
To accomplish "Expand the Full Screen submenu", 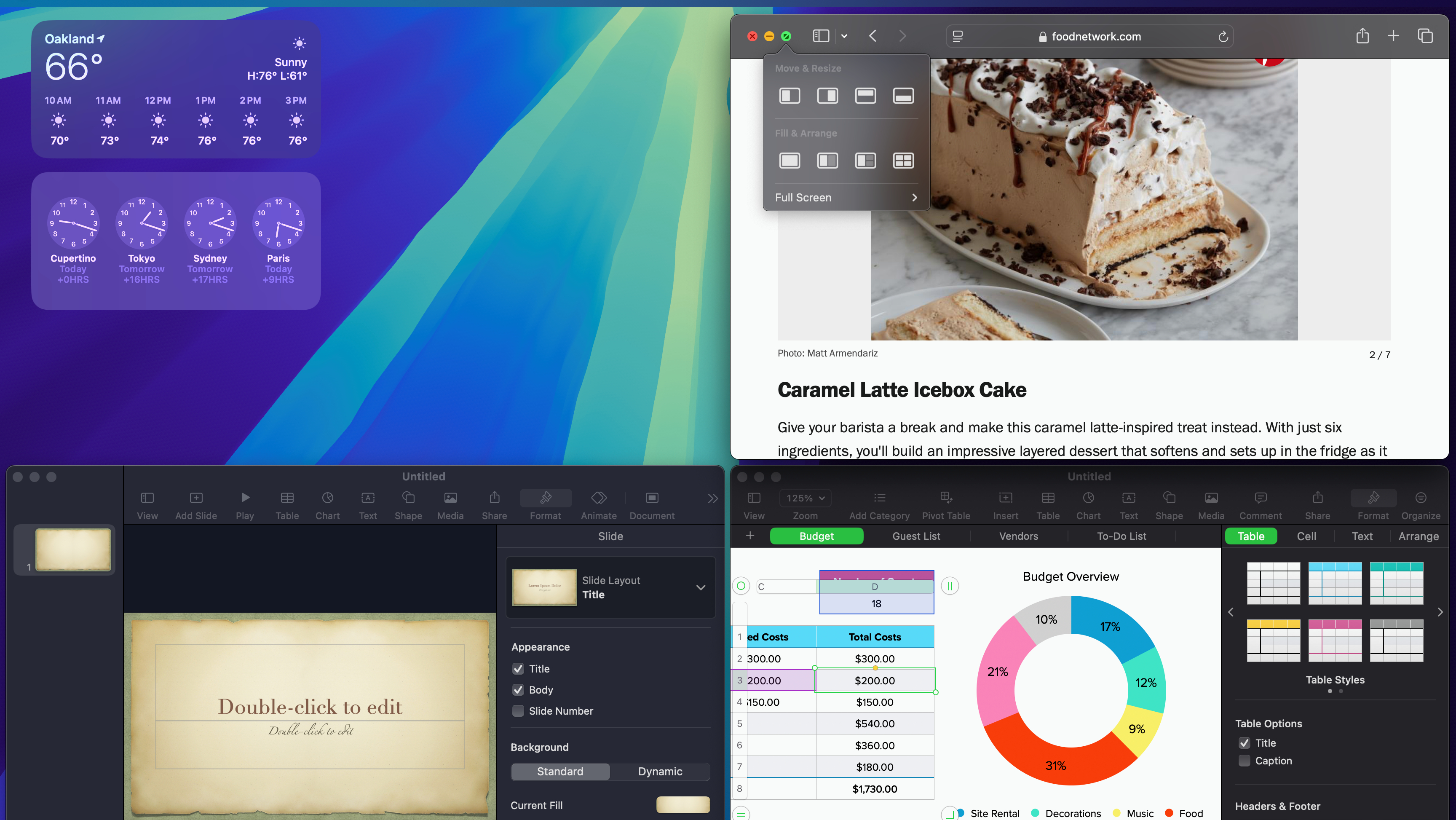I will [846, 197].
